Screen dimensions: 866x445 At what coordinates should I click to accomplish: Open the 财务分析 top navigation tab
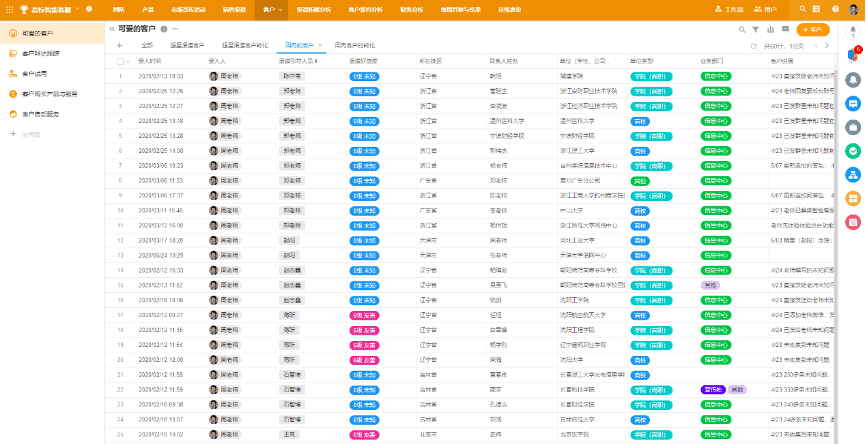pyautogui.click(x=411, y=10)
